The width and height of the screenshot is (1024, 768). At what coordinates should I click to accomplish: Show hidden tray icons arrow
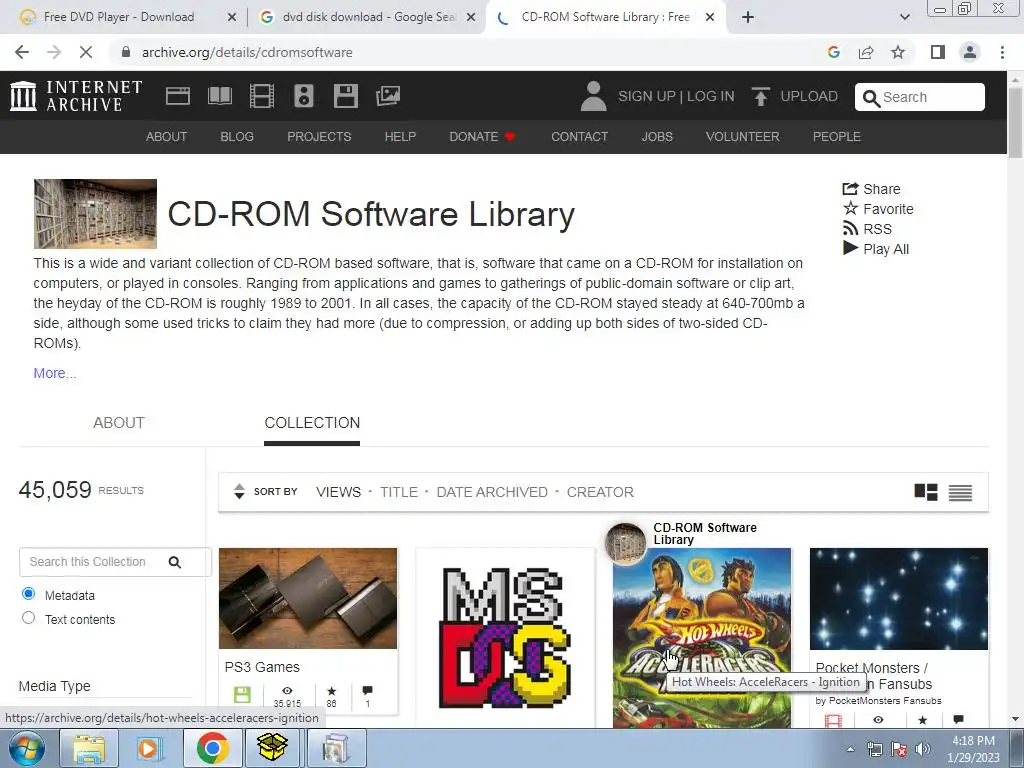click(850, 749)
